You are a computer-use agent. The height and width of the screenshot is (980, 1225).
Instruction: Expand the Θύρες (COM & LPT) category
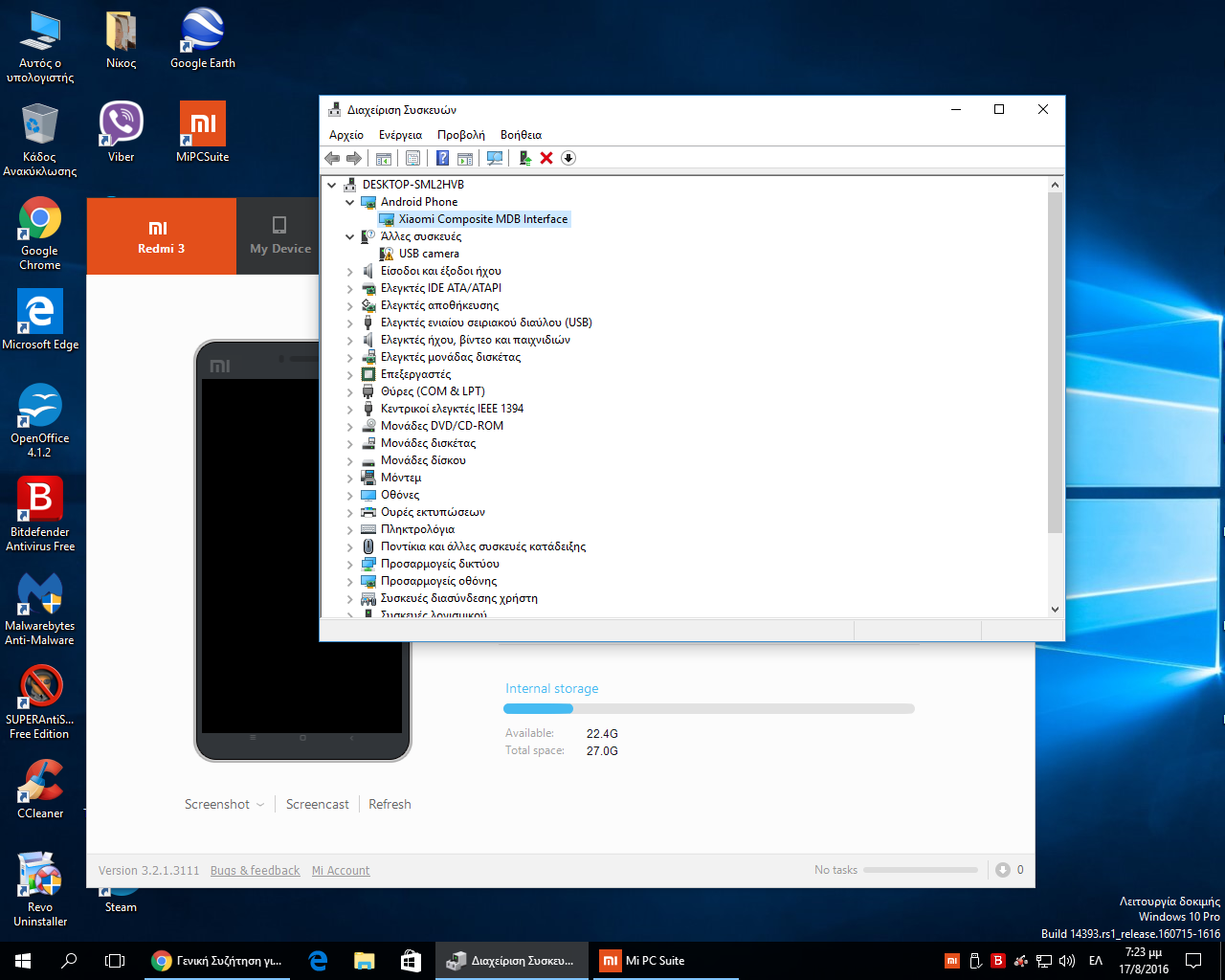350,391
